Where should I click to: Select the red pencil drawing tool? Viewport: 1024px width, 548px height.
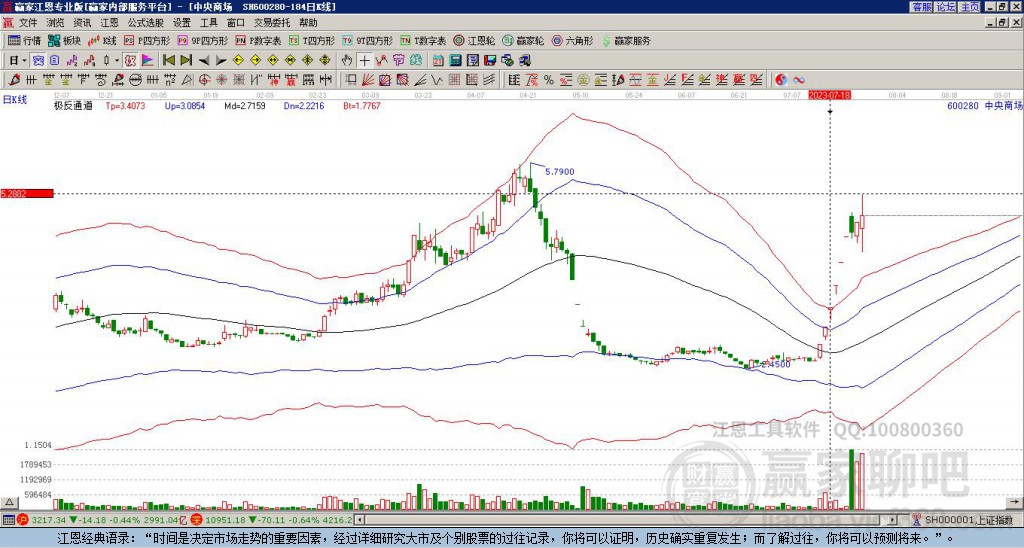coord(14,80)
